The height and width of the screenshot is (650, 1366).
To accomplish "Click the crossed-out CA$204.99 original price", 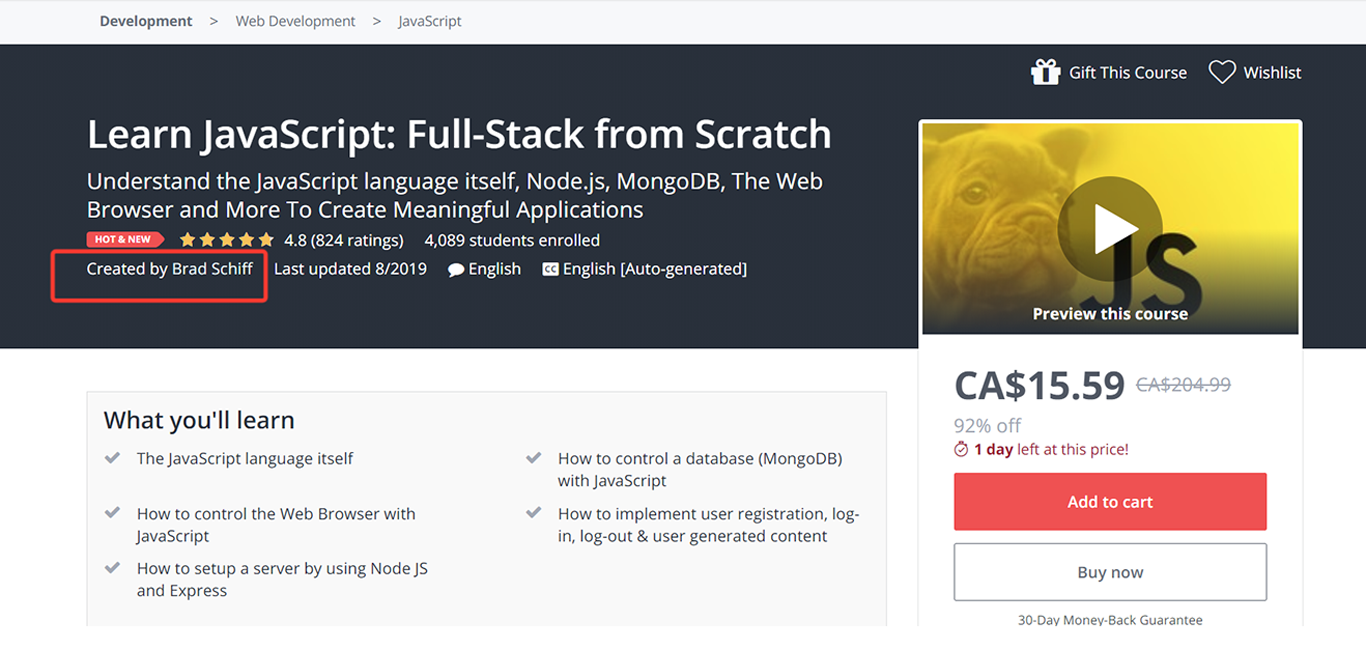I will pos(1183,384).
